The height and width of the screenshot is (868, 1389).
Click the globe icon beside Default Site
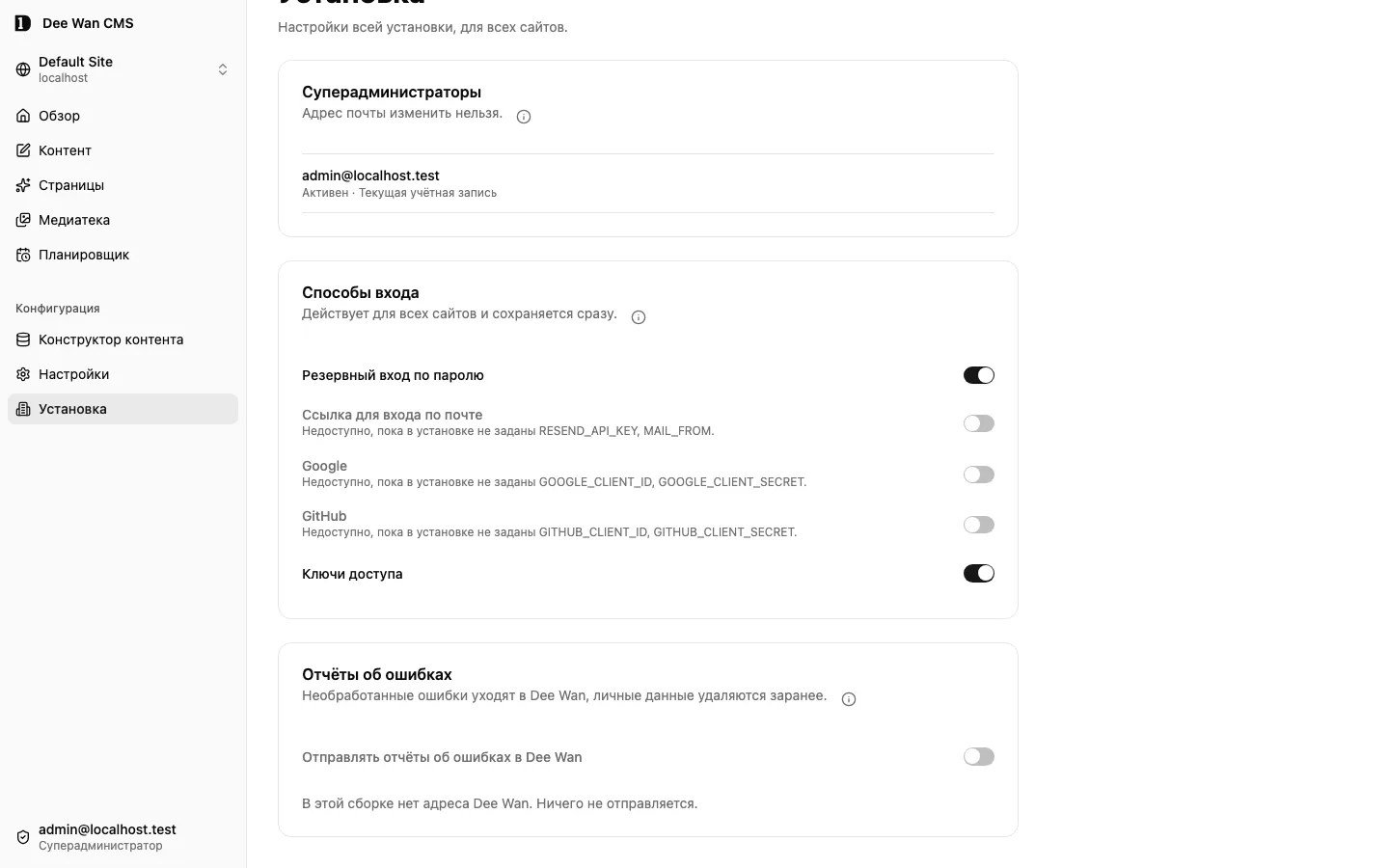coord(23,69)
